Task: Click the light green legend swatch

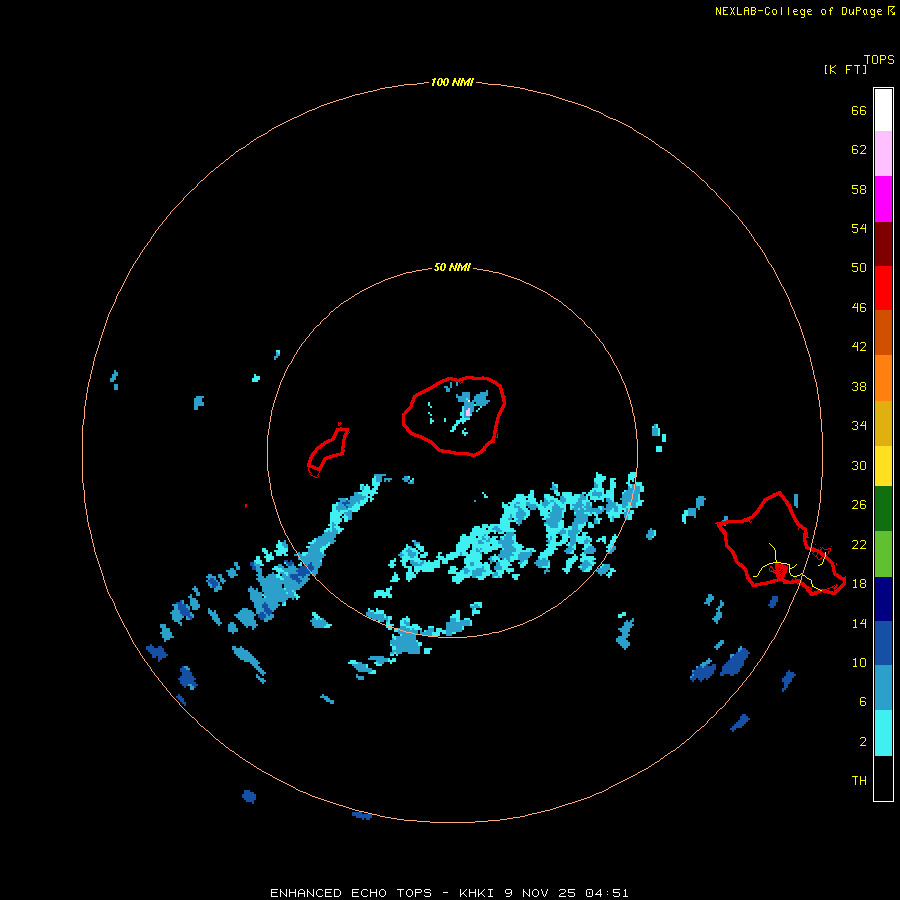Action: point(883,554)
